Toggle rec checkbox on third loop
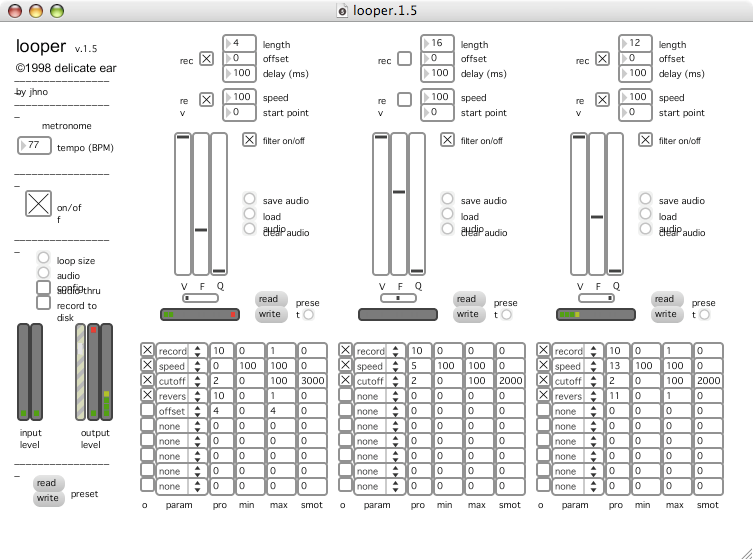This screenshot has height=560, width=753. pyautogui.click(x=602, y=59)
